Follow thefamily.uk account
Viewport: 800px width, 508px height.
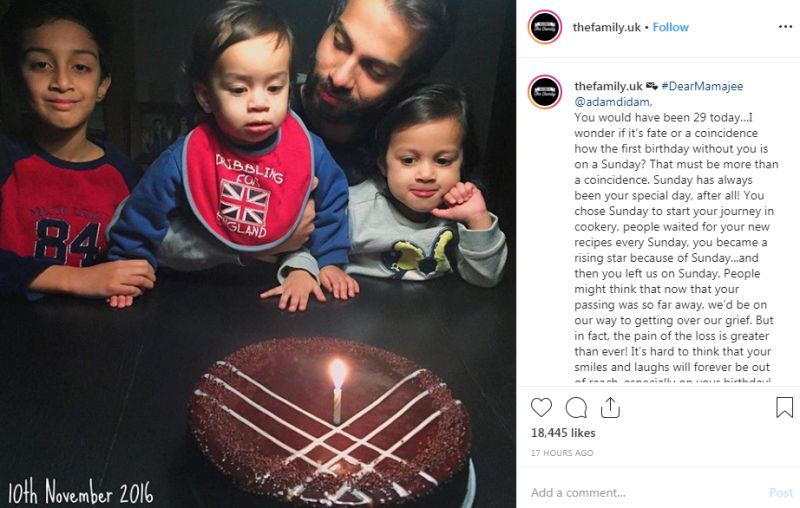[x=670, y=27]
